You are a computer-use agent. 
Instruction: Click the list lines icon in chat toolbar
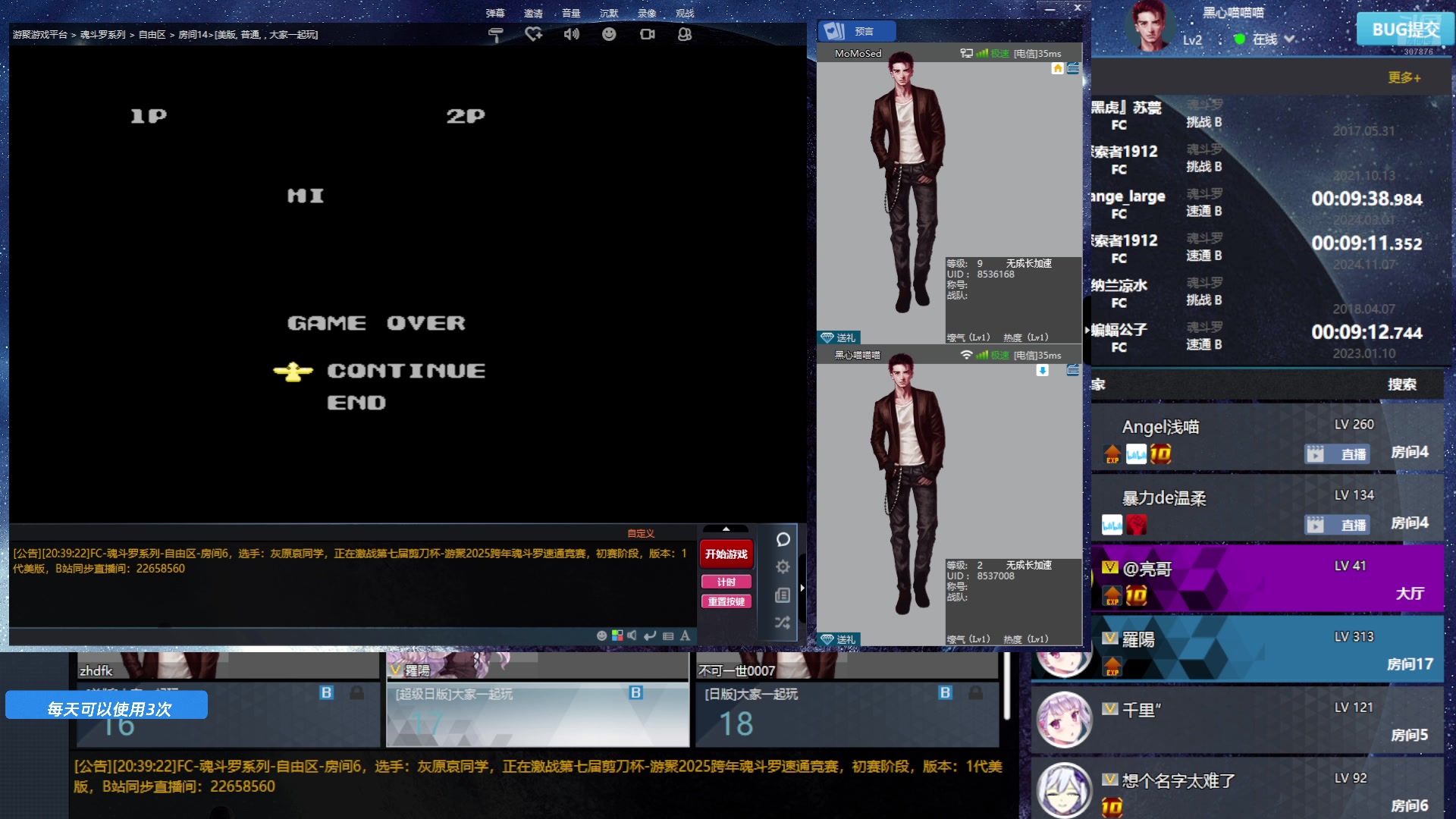(668, 635)
